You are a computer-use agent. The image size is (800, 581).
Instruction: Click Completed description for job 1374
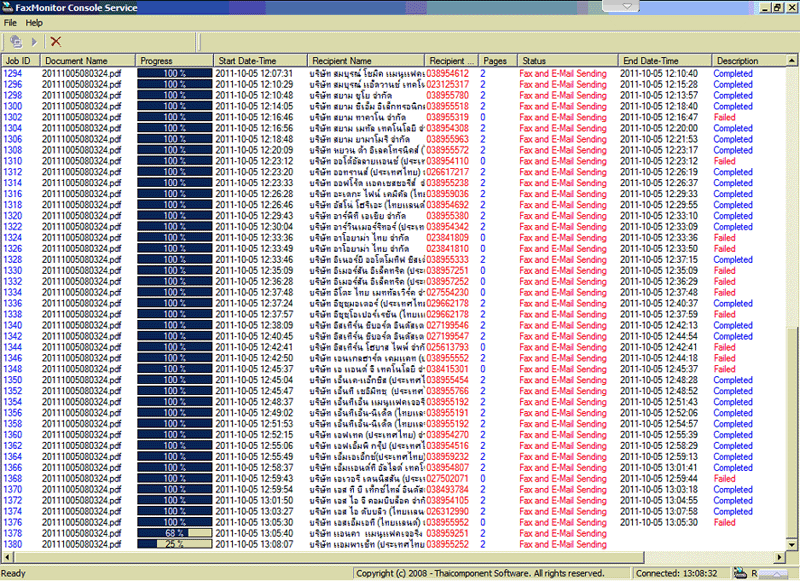(x=733, y=511)
